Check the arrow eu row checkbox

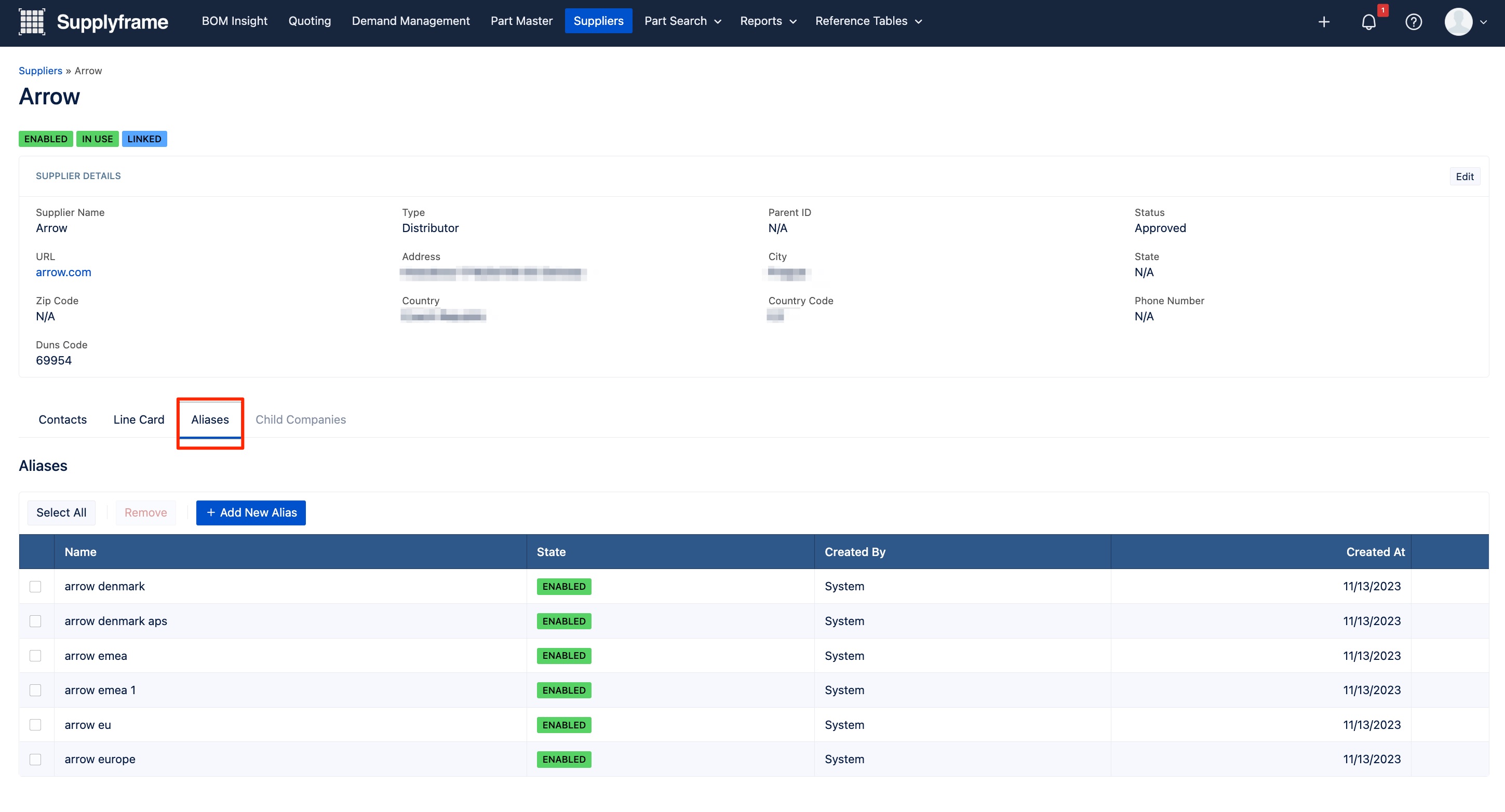(x=36, y=725)
